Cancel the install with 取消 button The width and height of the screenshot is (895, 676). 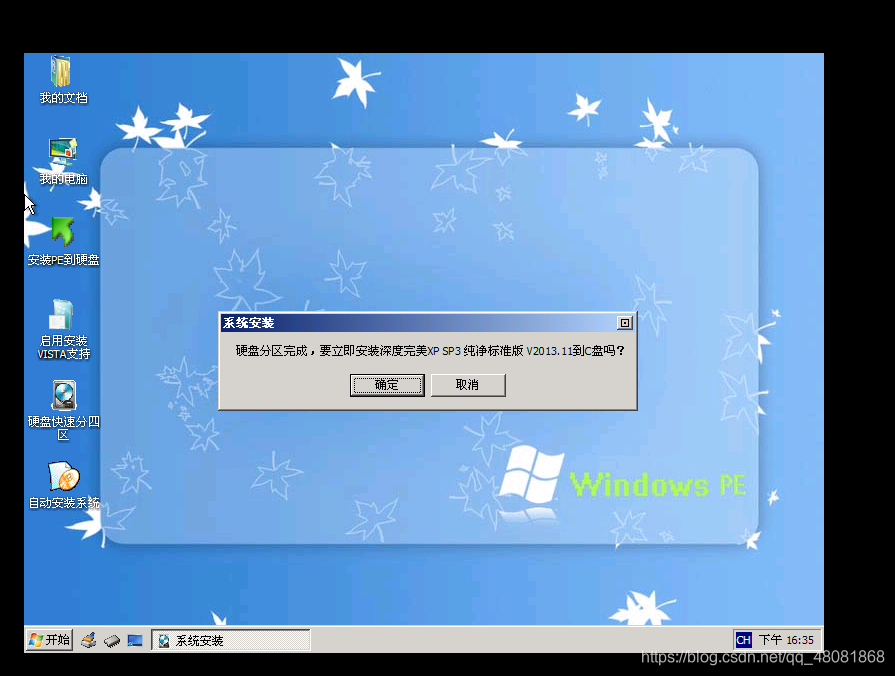[x=468, y=385]
